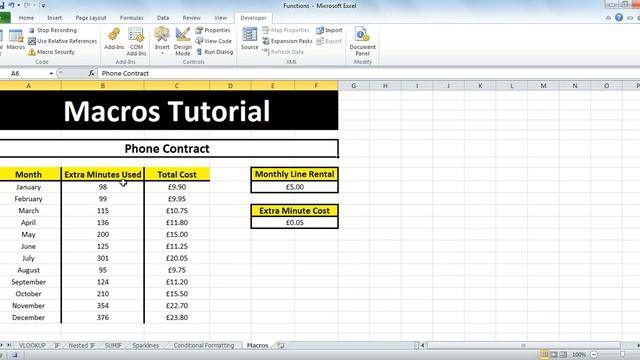
Task: Select the July minutes cell 301
Action: click(x=102, y=258)
